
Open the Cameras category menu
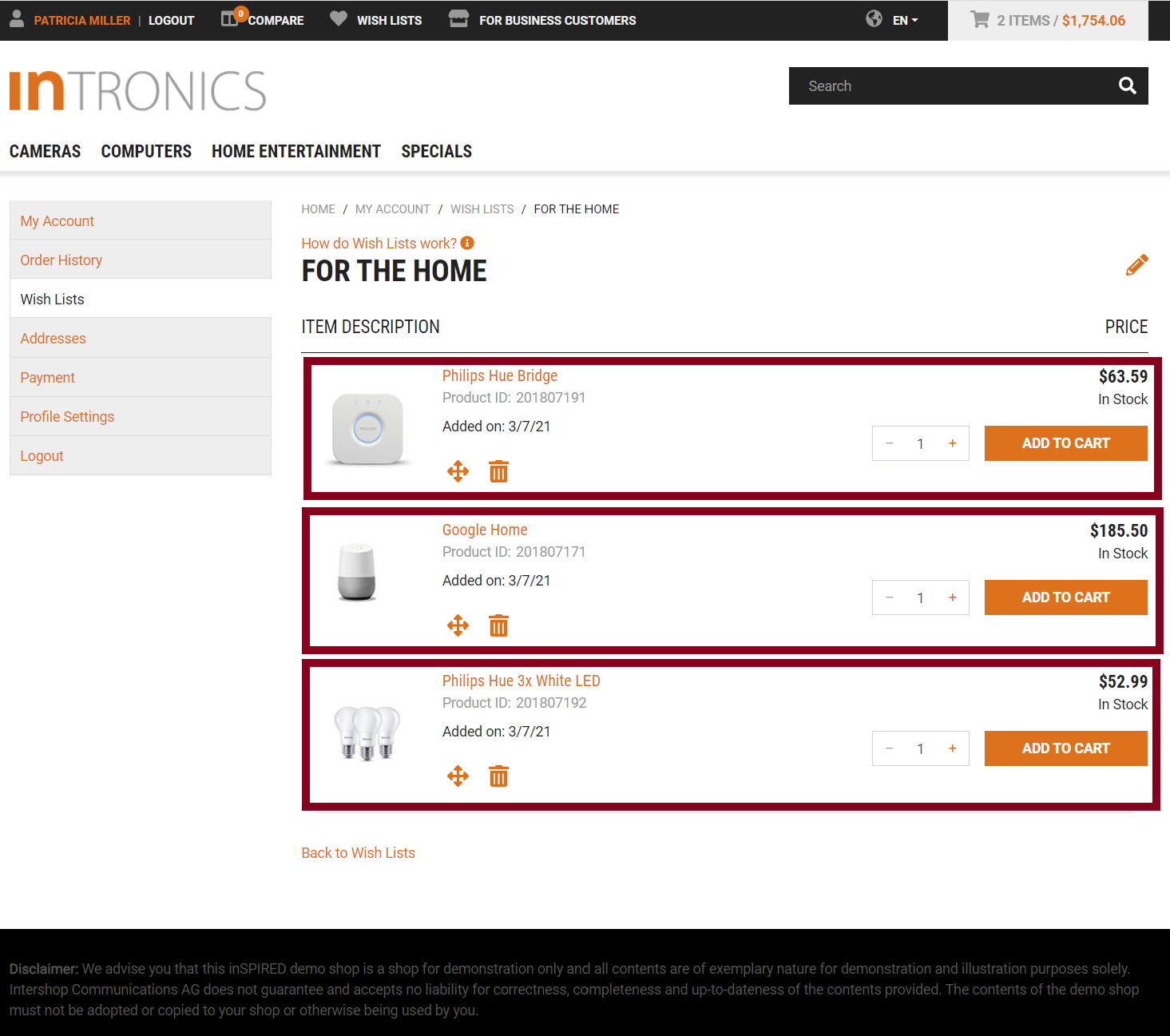pos(45,151)
